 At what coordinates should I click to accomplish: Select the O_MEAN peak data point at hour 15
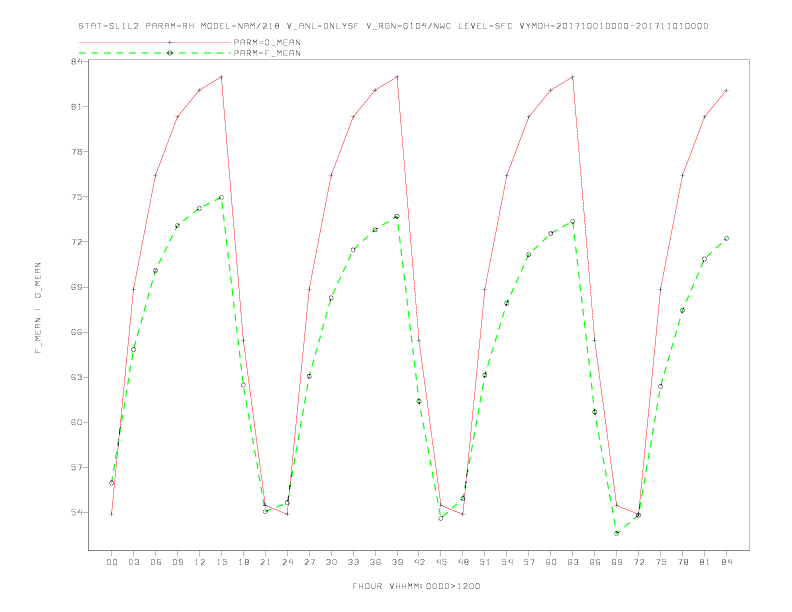coord(221,77)
